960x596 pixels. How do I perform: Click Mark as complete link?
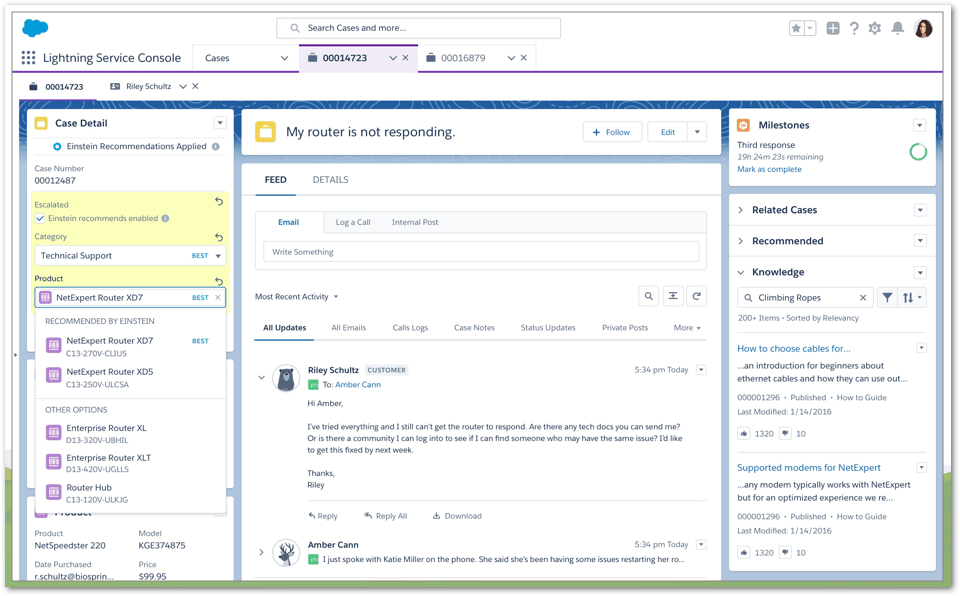point(769,169)
